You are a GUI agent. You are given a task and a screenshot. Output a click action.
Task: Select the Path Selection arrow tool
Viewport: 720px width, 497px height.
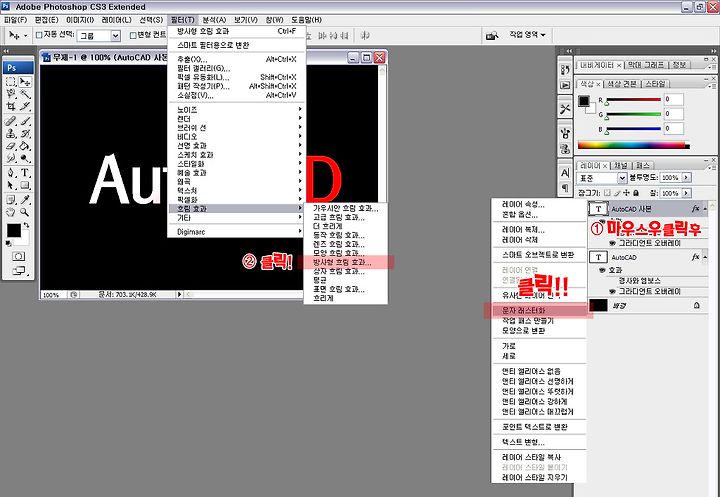coord(11,186)
